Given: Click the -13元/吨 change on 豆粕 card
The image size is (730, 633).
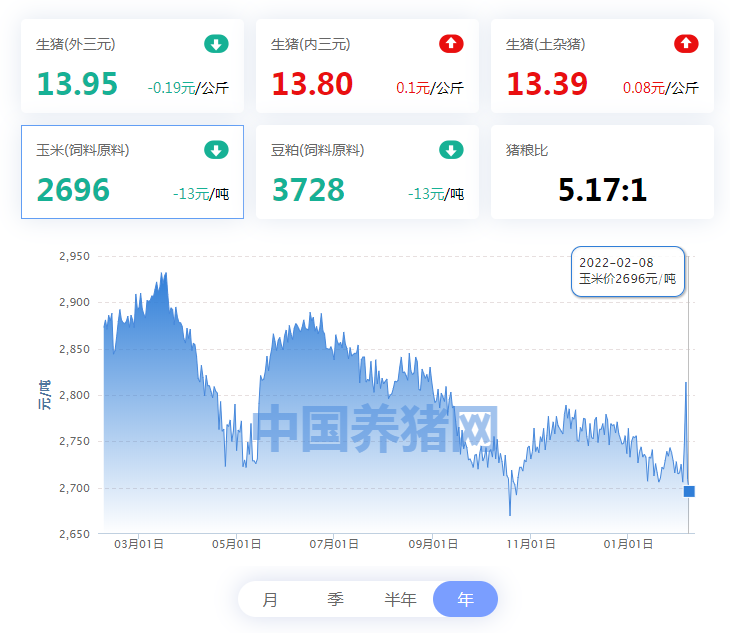Looking at the screenshot, I should (x=436, y=194).
